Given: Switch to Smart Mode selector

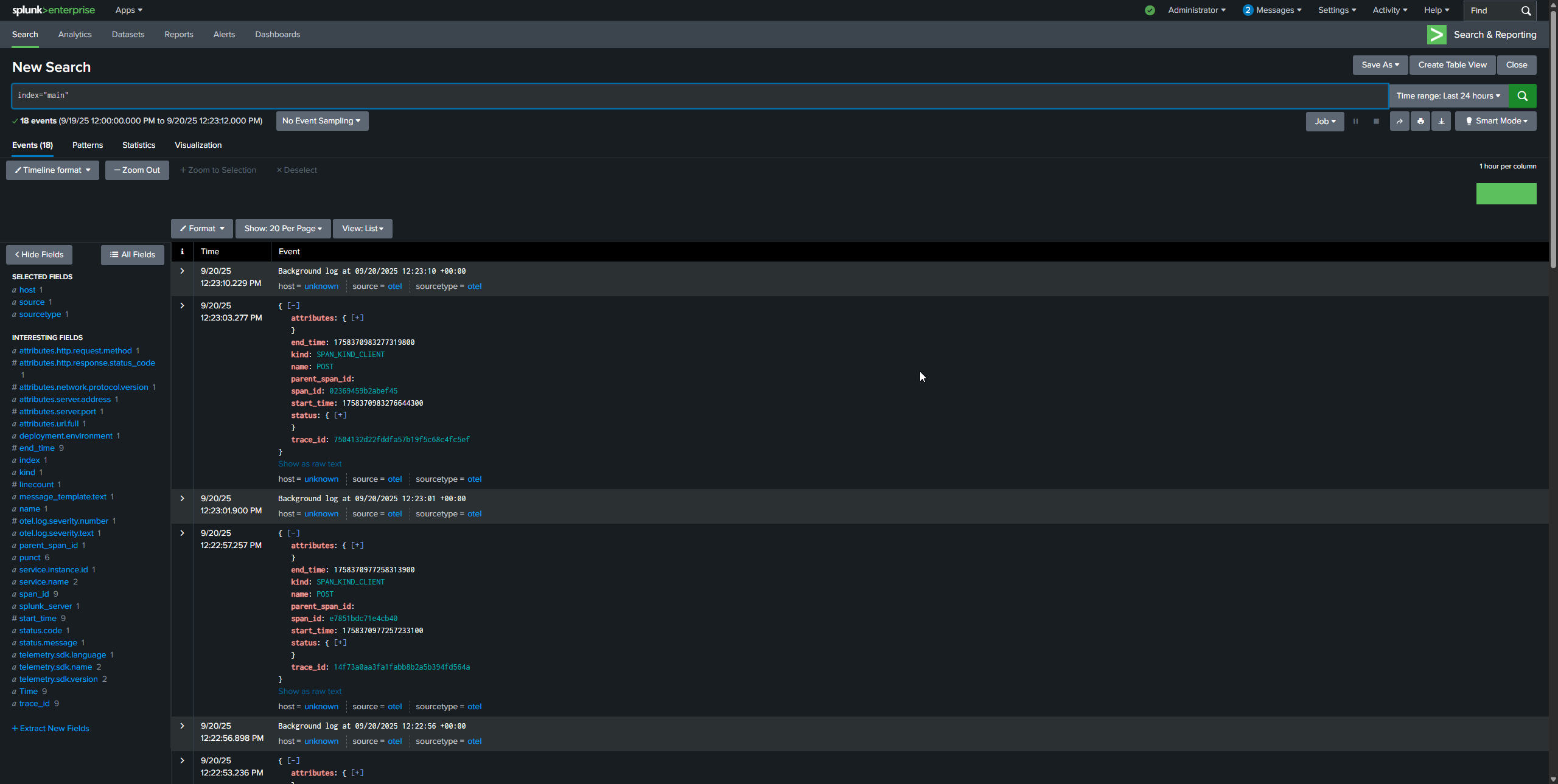Looking at the screenshot, I should (x=1495, y=121).
